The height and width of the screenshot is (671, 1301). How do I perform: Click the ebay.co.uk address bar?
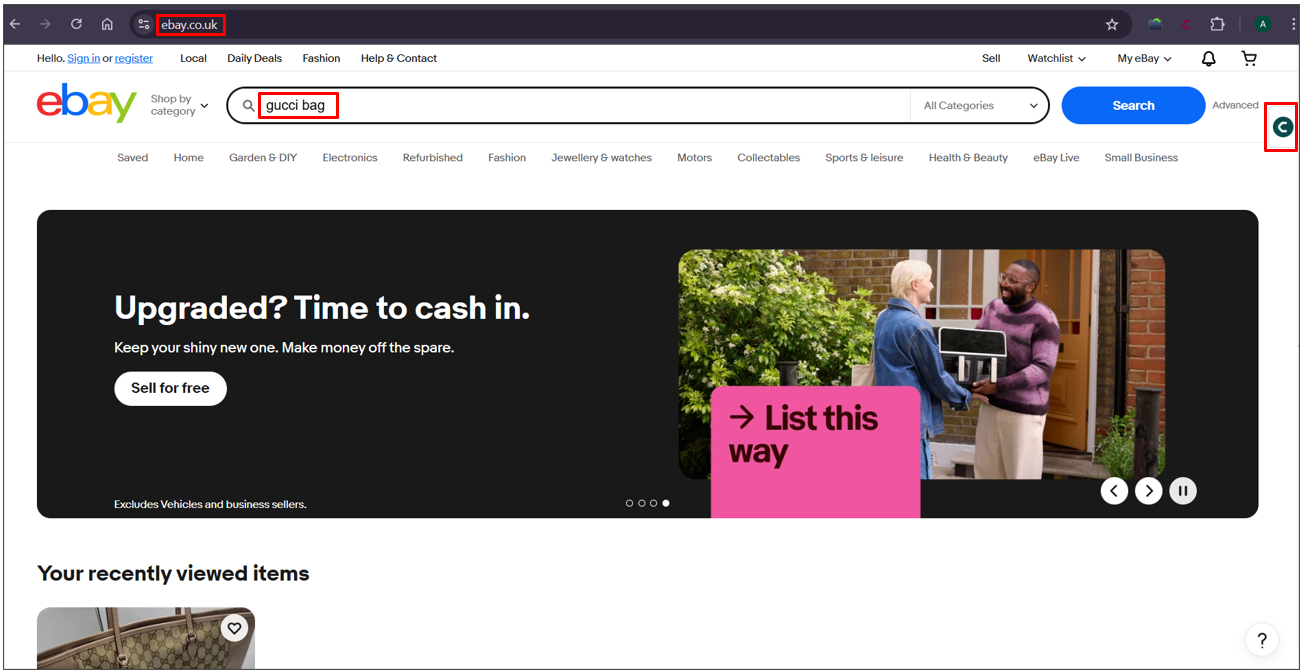(x=615, y=24)
